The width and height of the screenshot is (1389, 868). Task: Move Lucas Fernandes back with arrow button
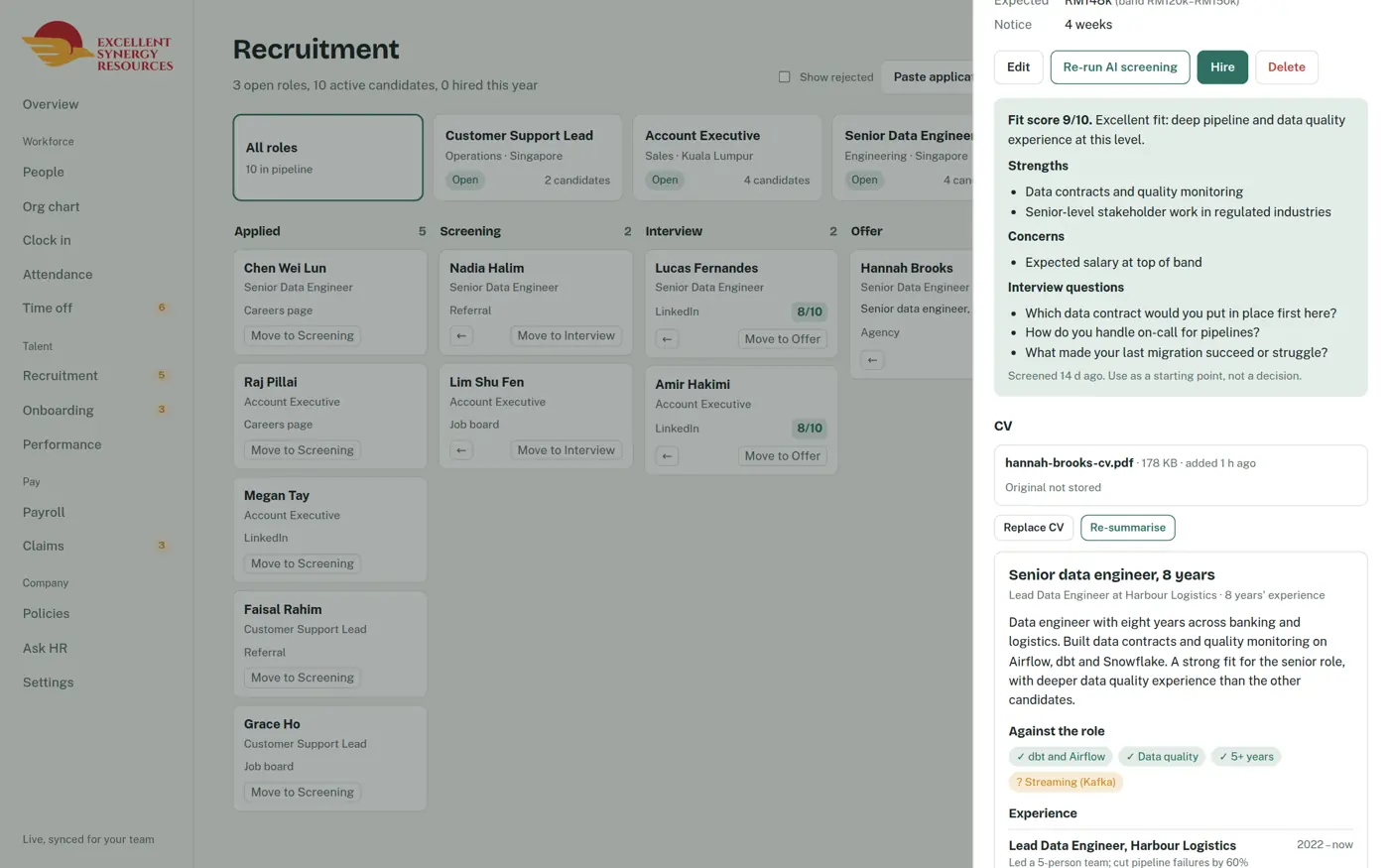[x=667, y=339]
